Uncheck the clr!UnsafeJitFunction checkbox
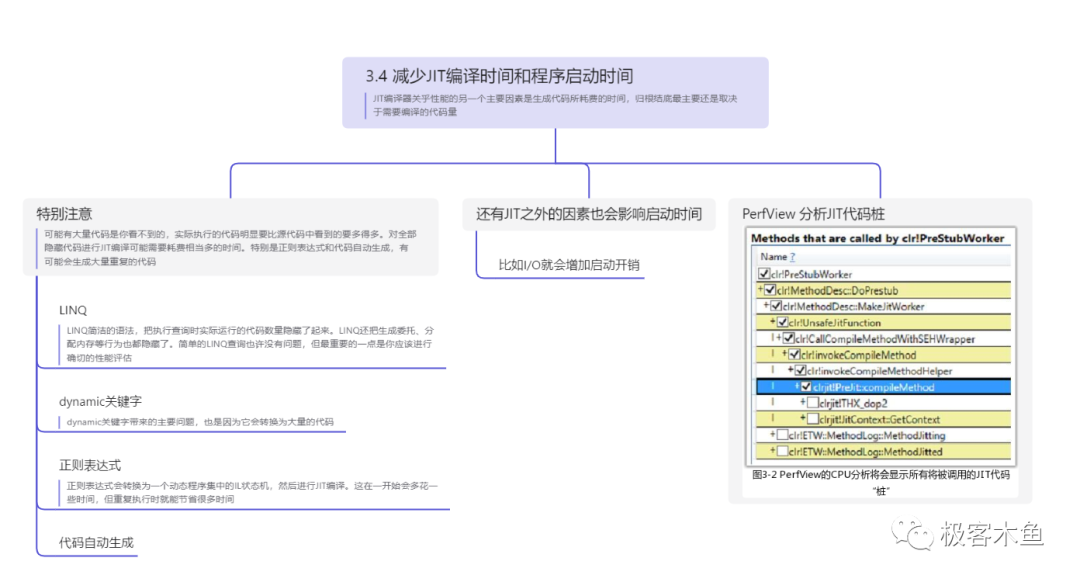This screenshot has width=1080, height=582. pyautogui.click(x=782, y=322)
